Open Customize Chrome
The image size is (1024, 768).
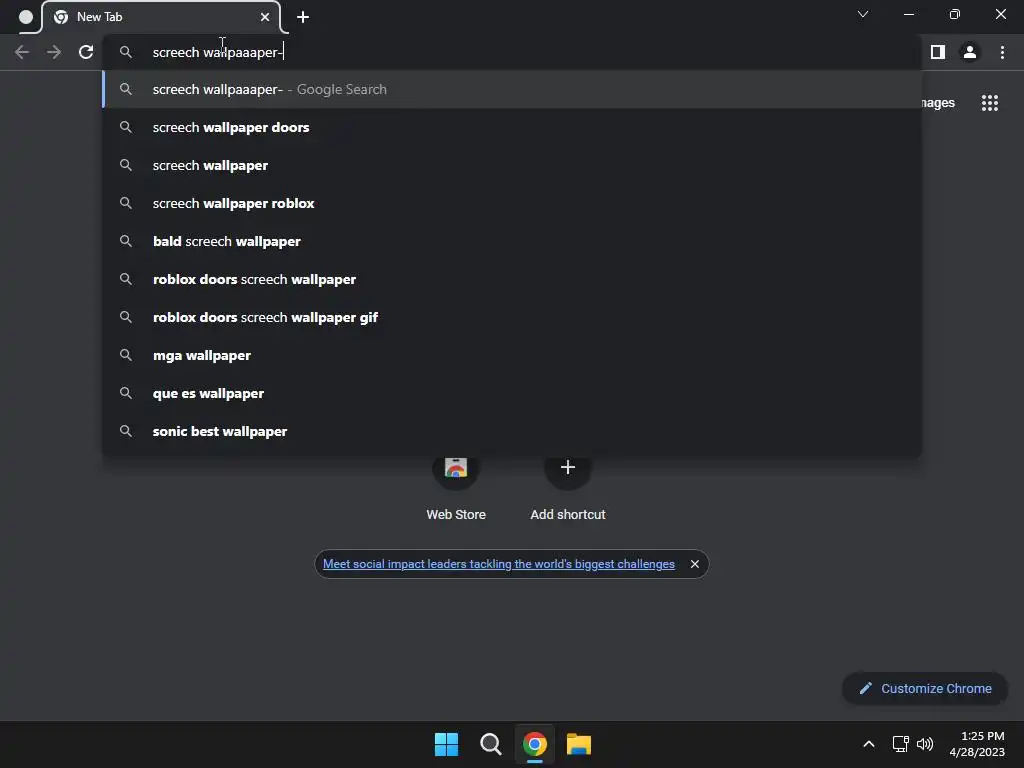pos(925,688)
